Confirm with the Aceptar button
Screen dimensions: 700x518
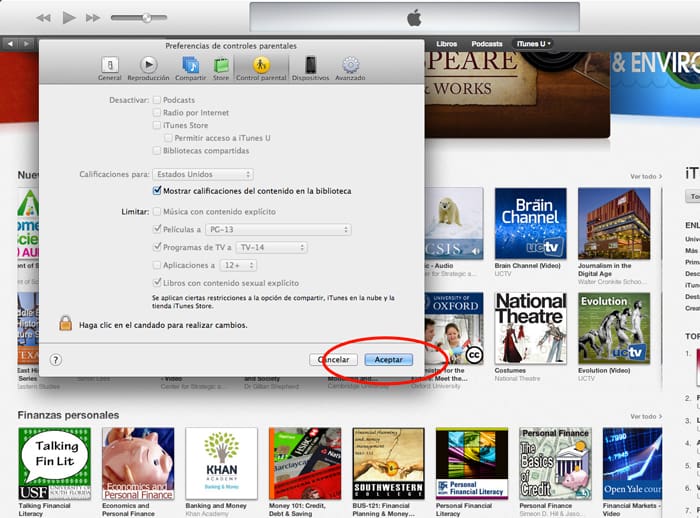coord(388,359)
